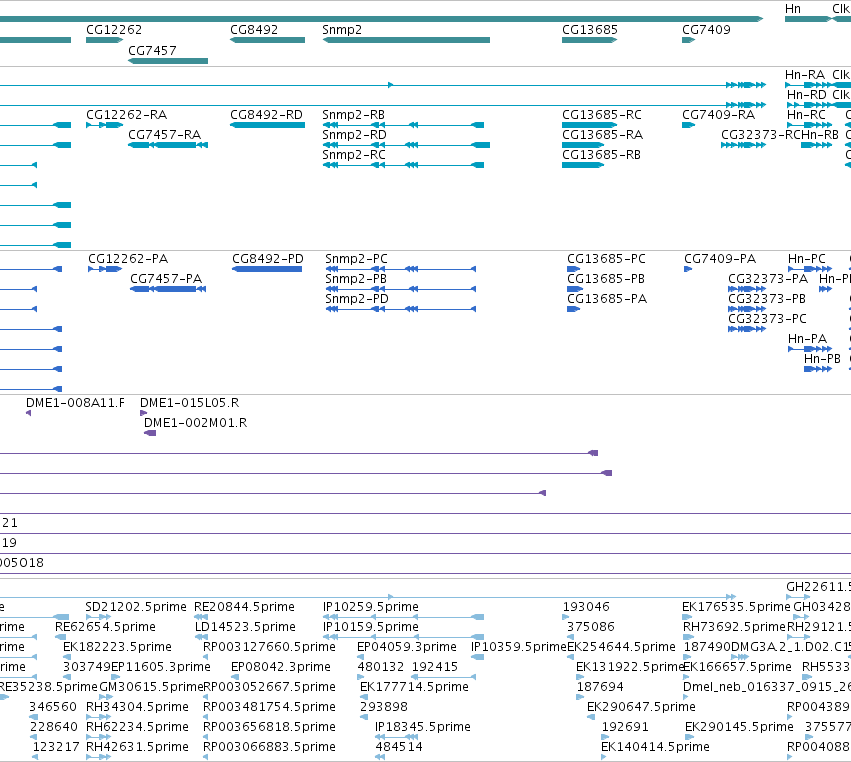Click the CG12262 gene label
Screen dimensions: 851x762
(x=114, y=30)
